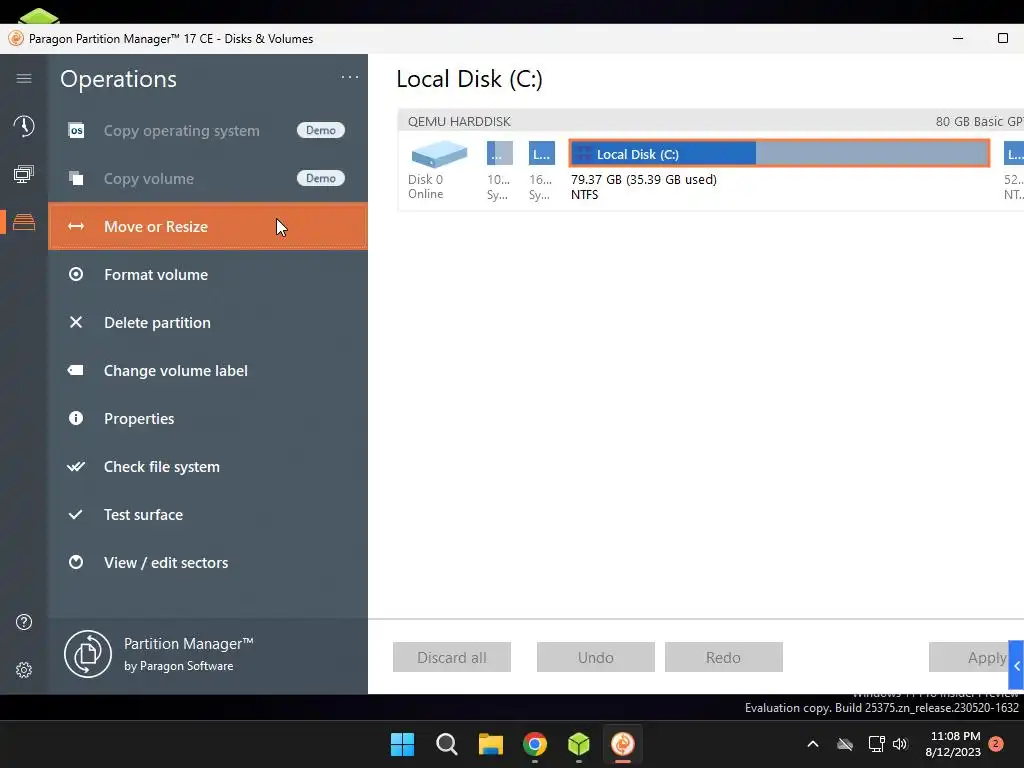Choose Delete partition
This screenshot has height=768, width=1024.
pyautogui.click(x=208, y=323)
